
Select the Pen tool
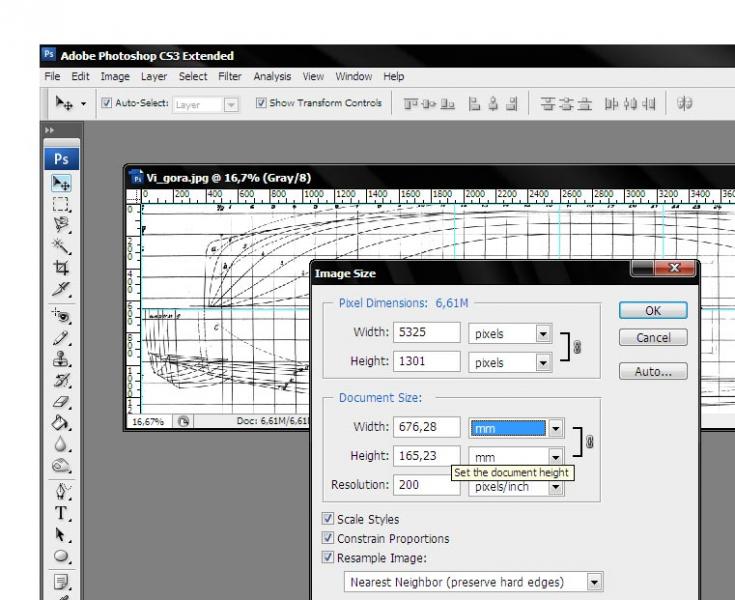coord(61,492)
